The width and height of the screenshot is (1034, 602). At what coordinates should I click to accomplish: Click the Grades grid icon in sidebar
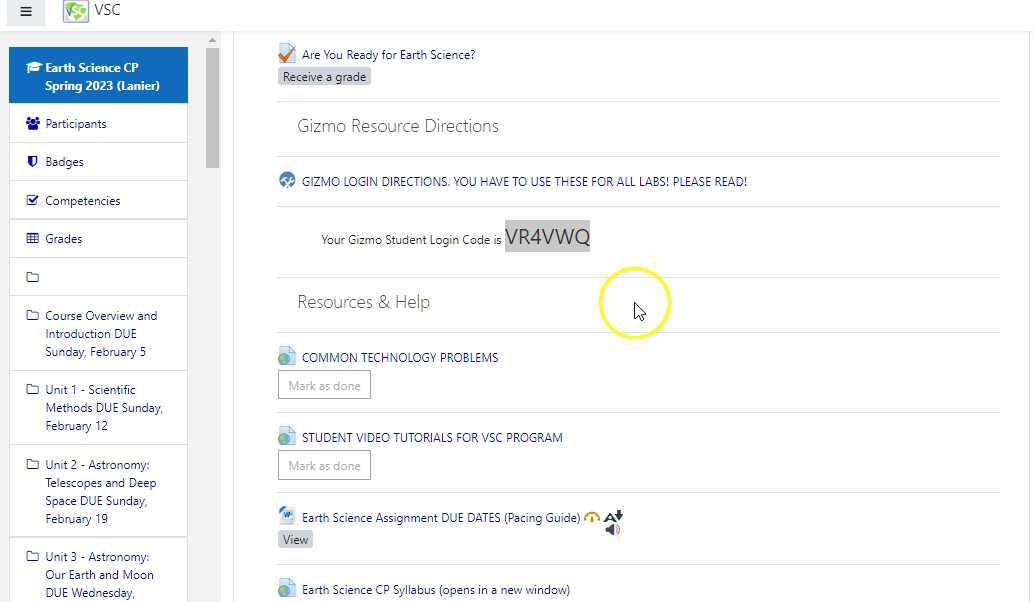34,238
